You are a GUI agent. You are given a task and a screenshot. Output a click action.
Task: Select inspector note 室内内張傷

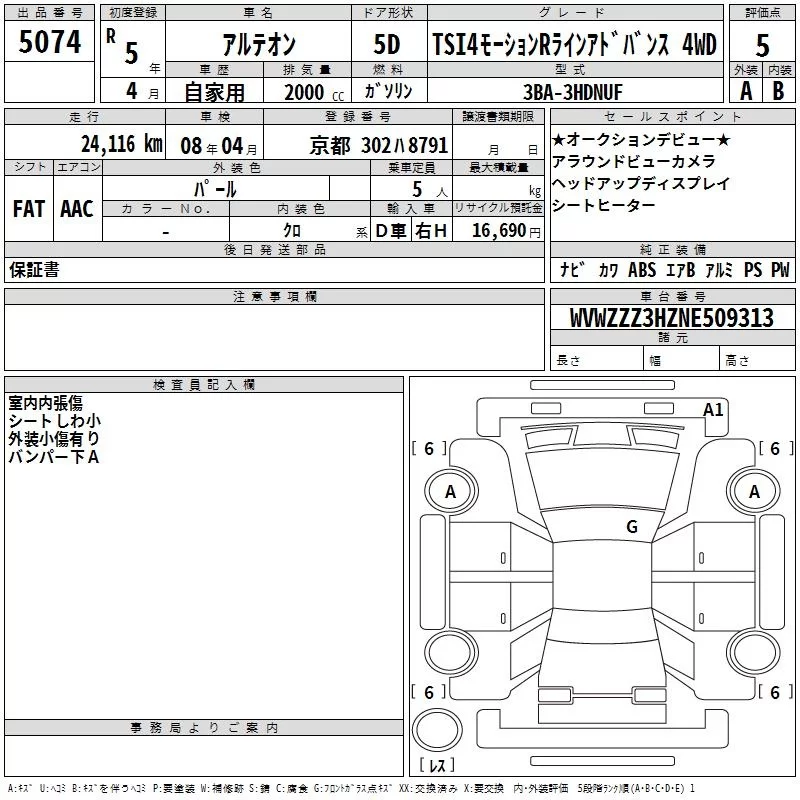(45, 403)
